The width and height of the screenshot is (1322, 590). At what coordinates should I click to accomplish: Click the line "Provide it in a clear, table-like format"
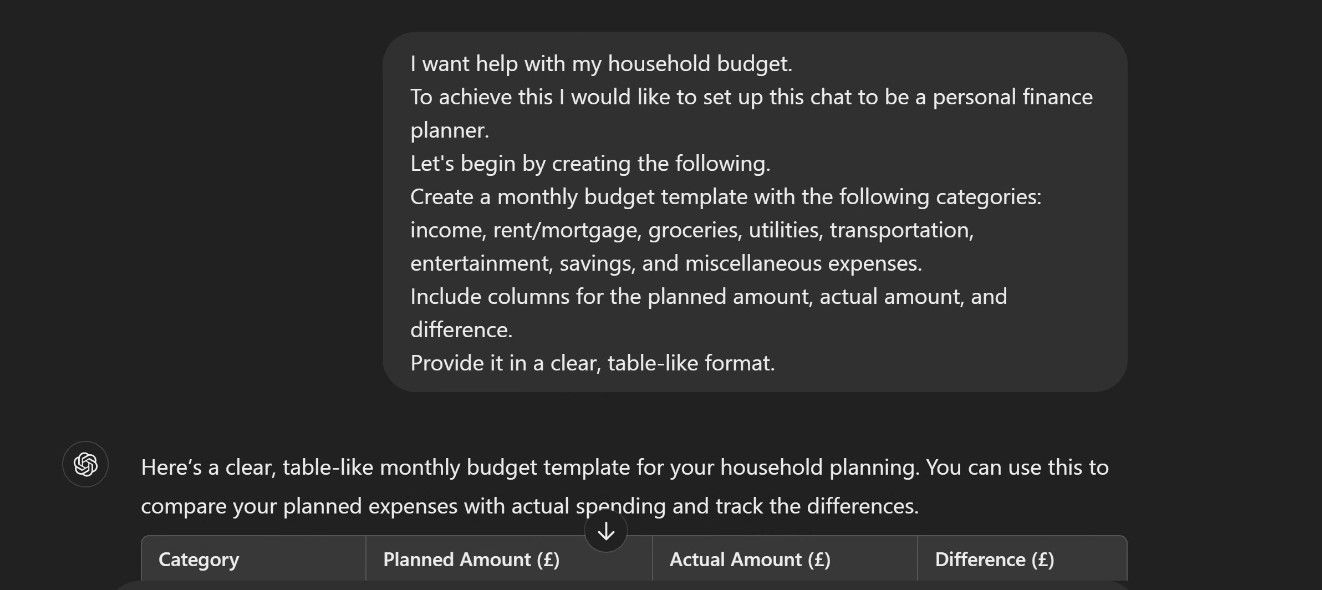[x=592, y=363]
